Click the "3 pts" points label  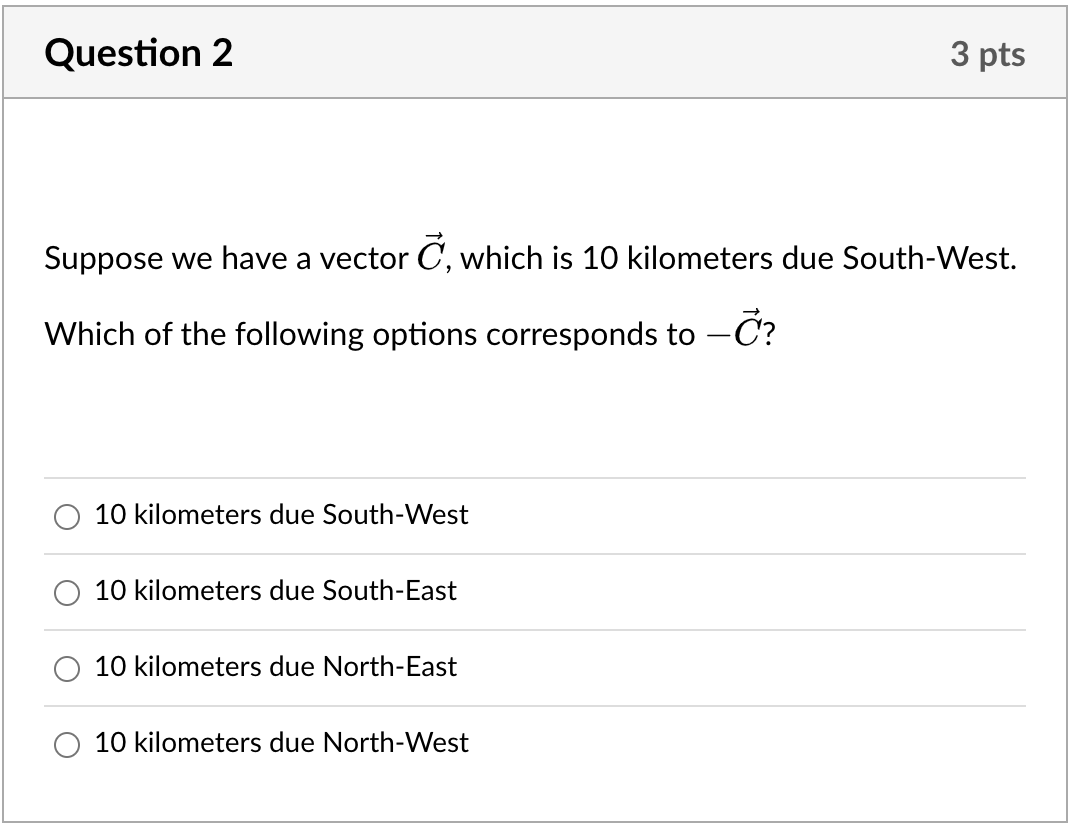coord(988,53)
